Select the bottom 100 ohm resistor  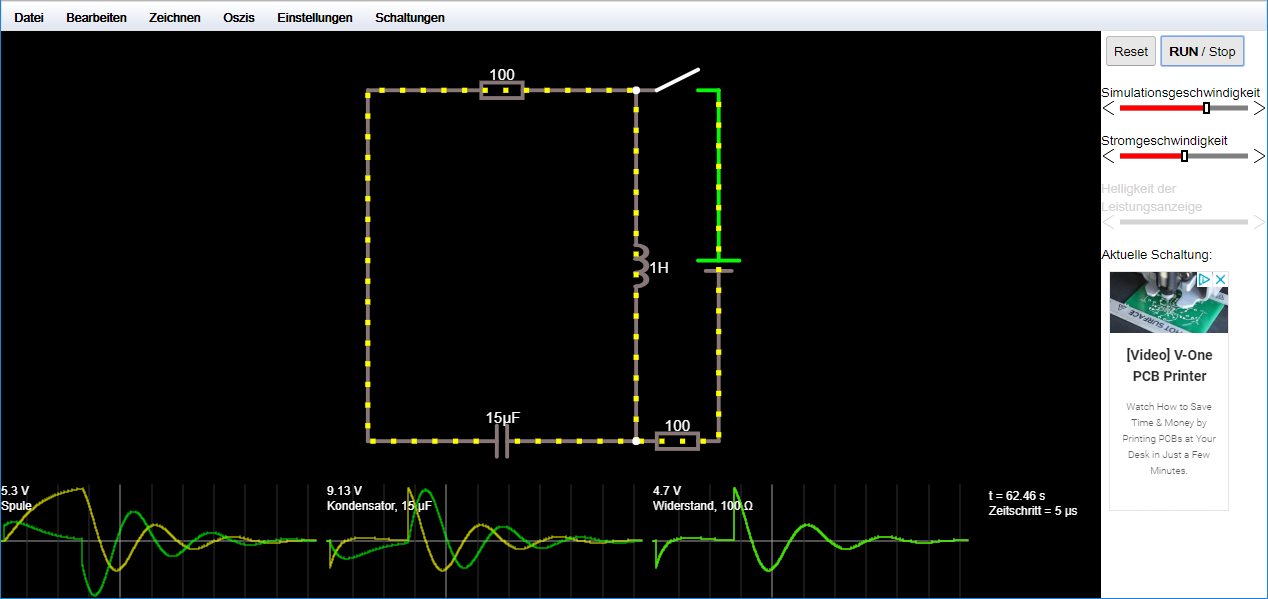(x=677, y=440)
